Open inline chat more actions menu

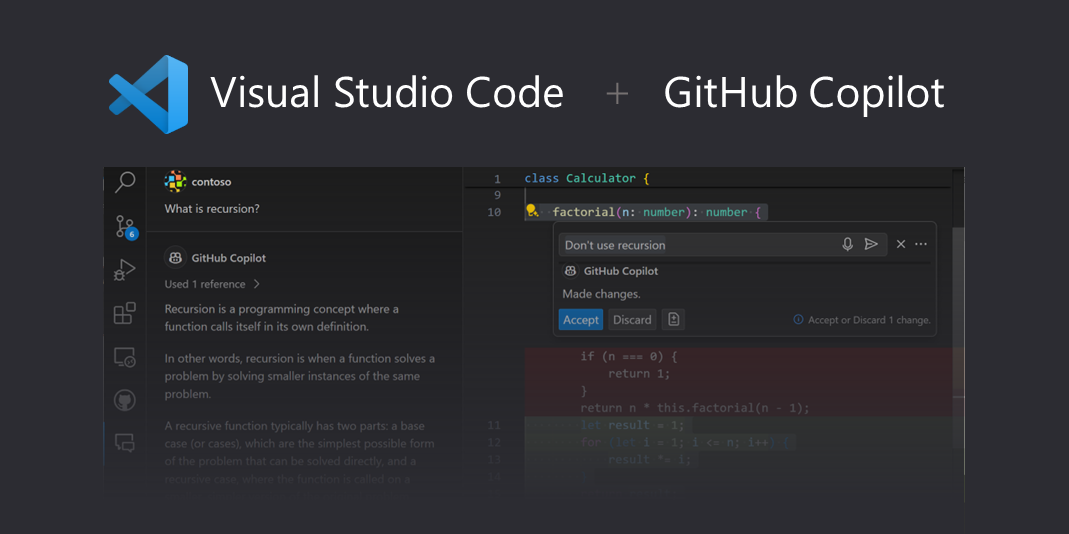[921, 244]
